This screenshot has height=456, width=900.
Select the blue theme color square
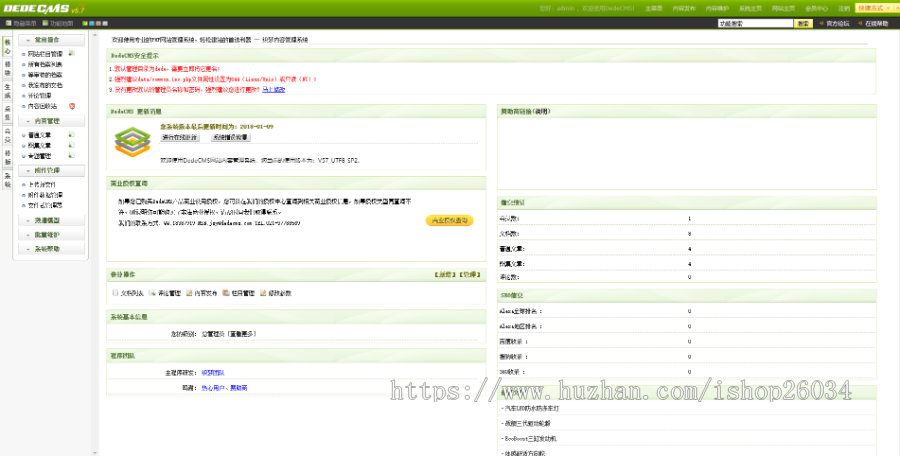click(x=92, y=24)
